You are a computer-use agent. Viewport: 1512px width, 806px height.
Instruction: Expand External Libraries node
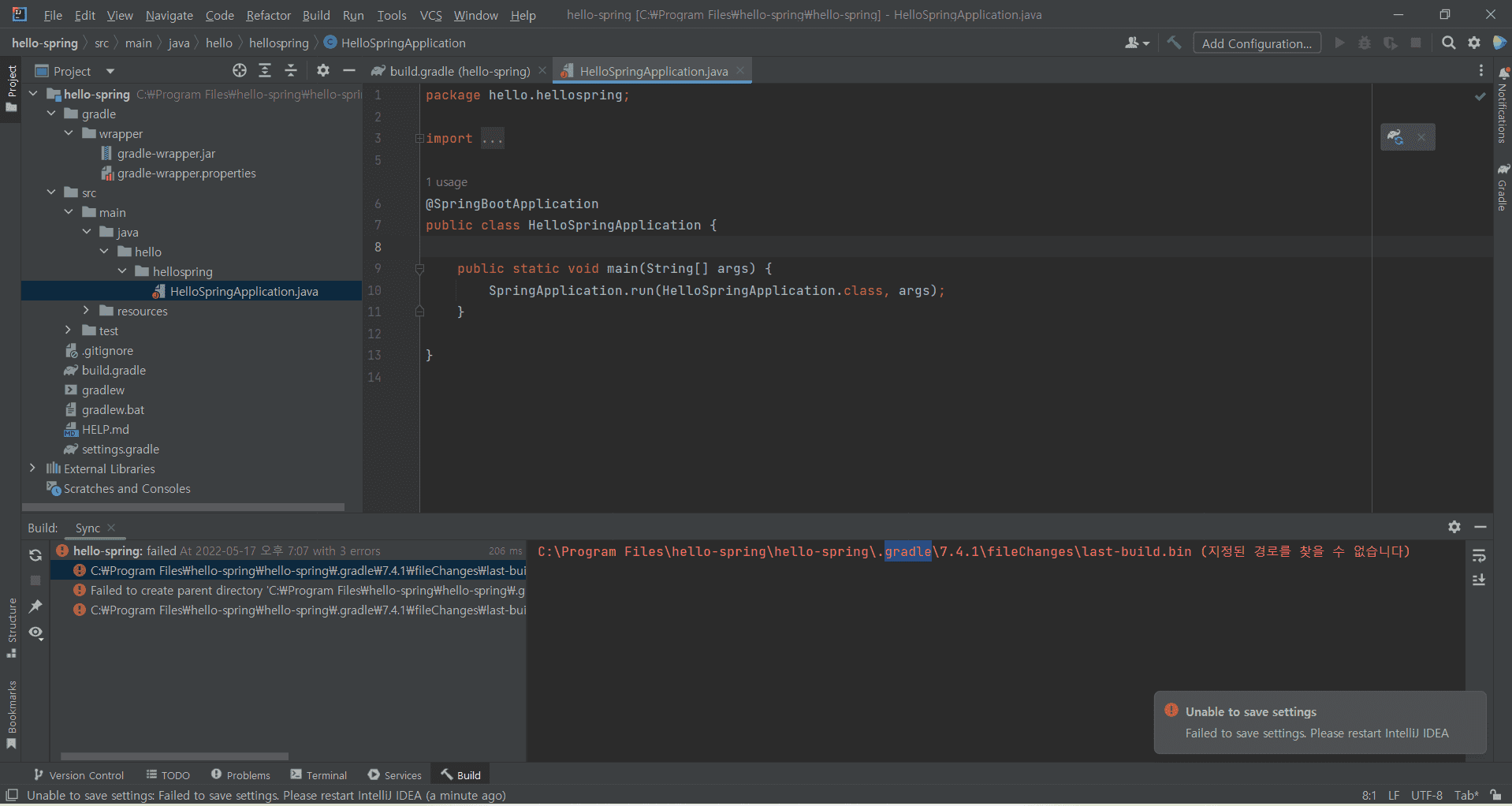(33, 468)
